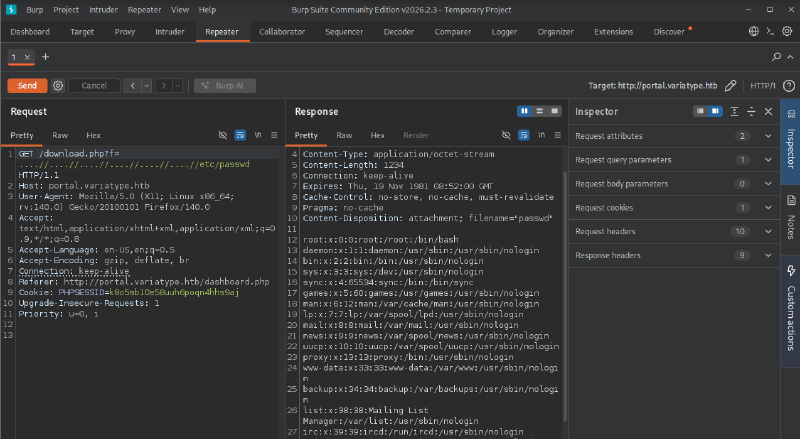
Task: Open the HTTP/1 protocol selector
Action: click(x=762, y=86)
